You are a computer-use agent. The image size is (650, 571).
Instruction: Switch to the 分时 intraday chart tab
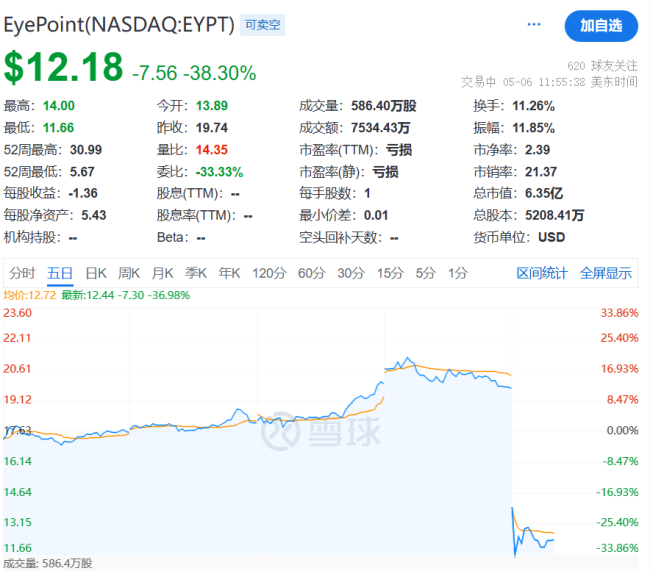22,273
